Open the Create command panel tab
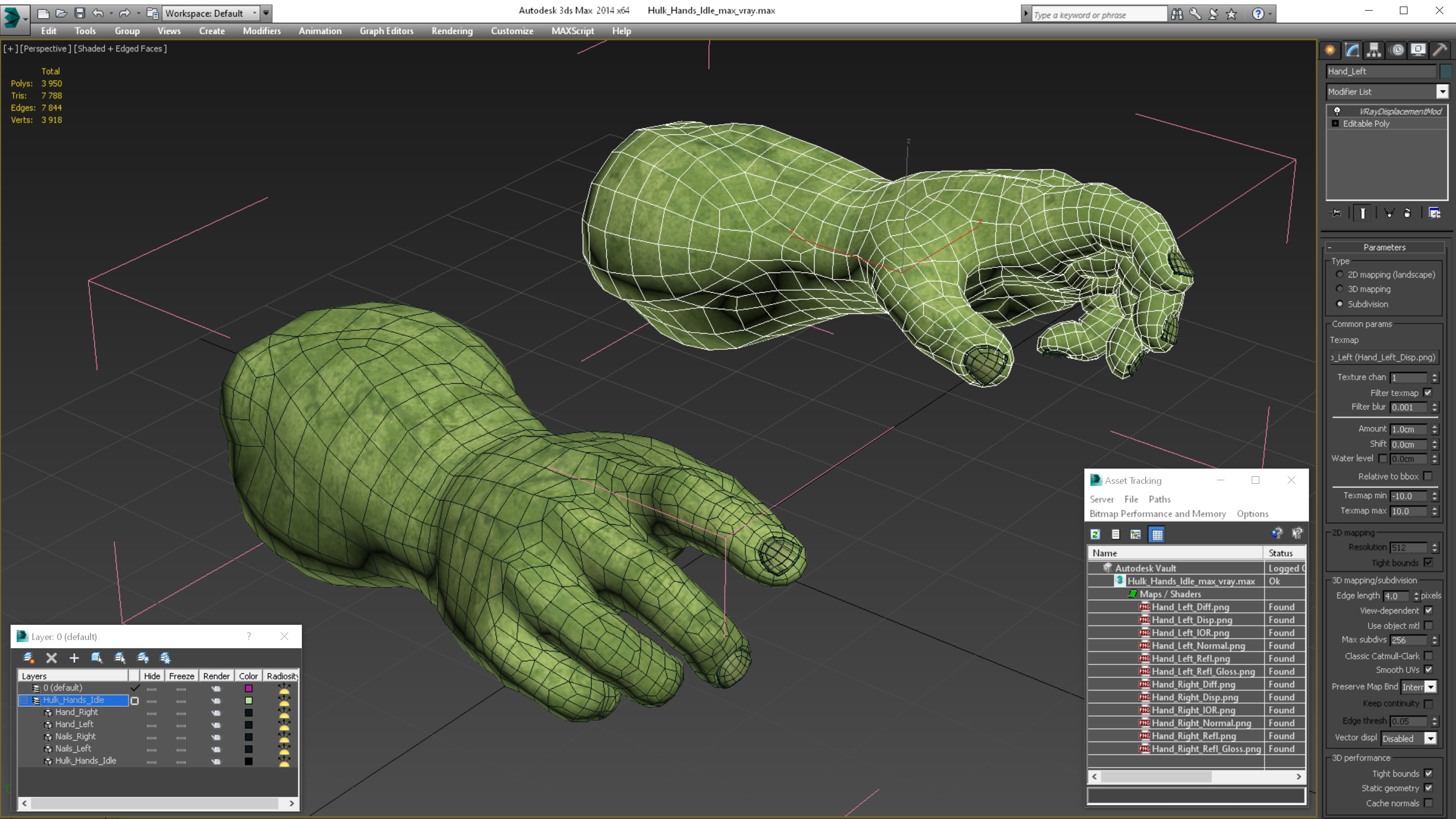 pyautogui.click(x=1330, y=51)
